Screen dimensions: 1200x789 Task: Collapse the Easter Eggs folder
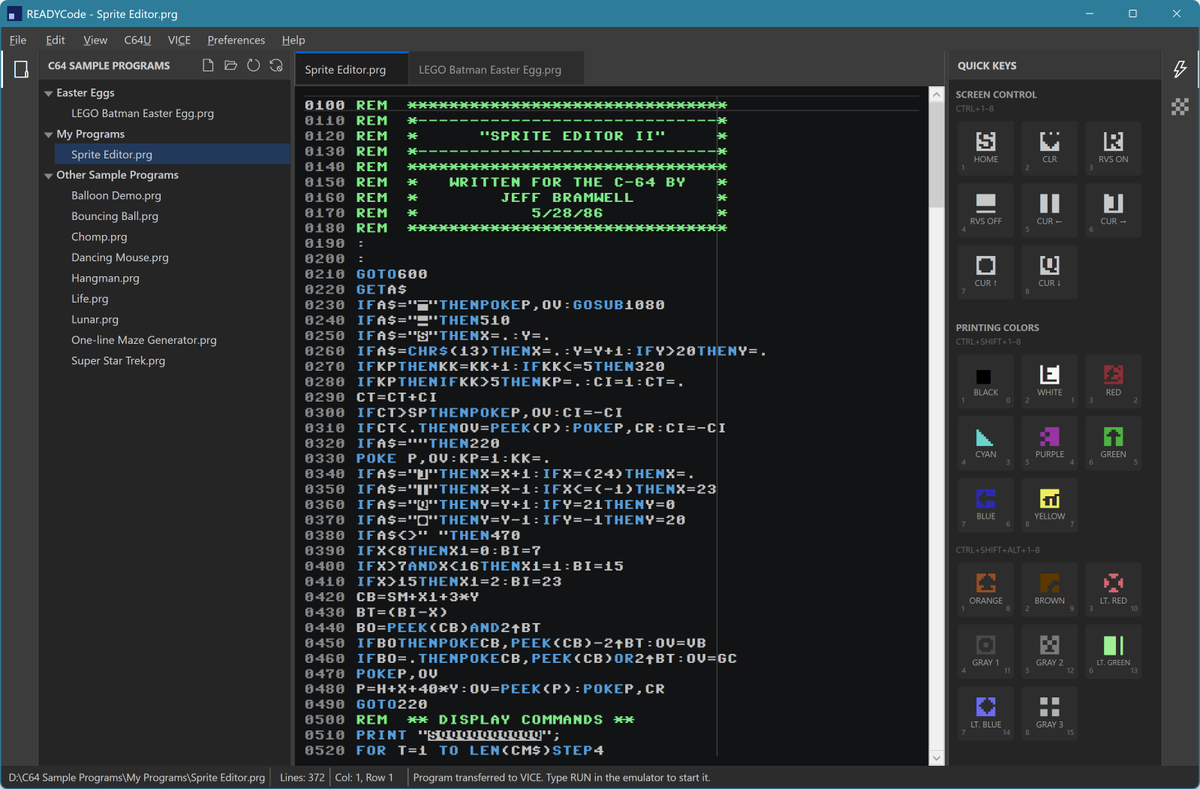point(48,93)
